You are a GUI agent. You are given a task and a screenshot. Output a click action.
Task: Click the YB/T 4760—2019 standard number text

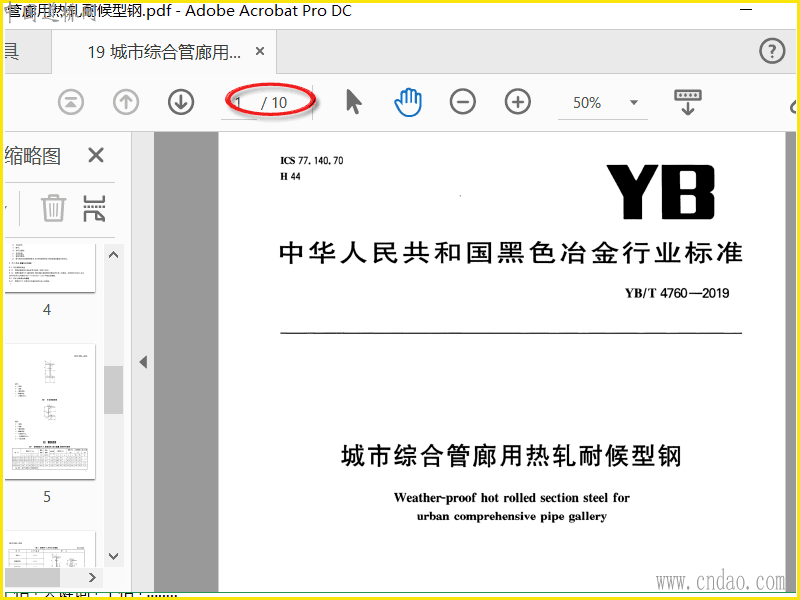[677, 293]
